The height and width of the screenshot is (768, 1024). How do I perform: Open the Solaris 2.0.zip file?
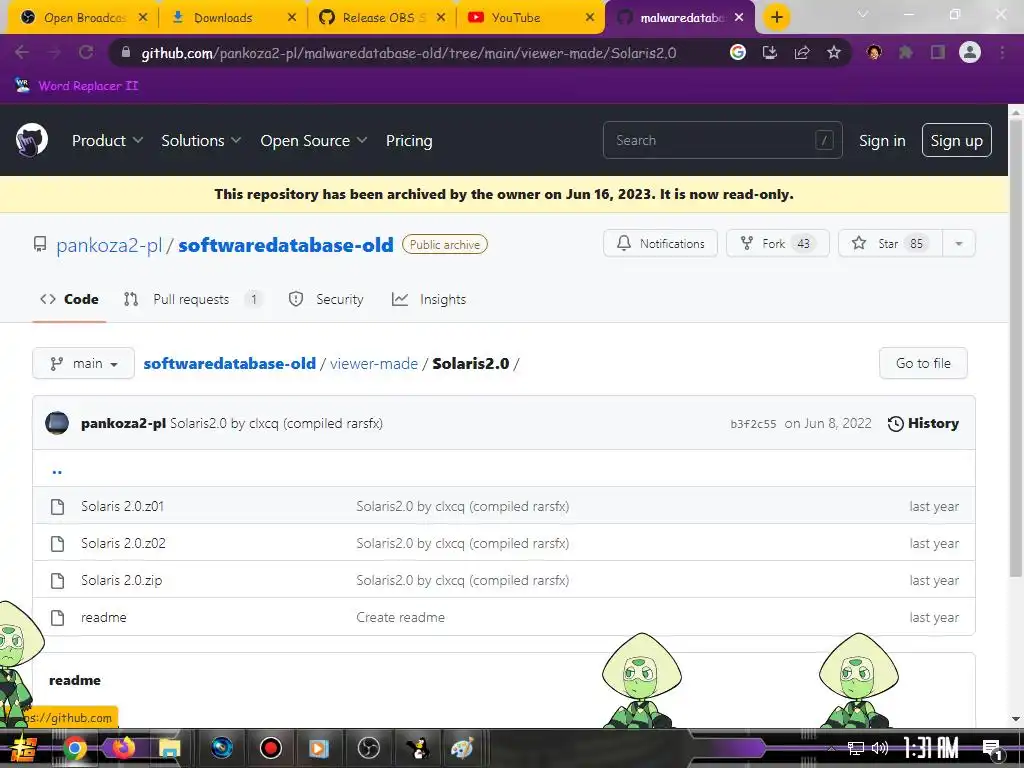coord(121,581)
